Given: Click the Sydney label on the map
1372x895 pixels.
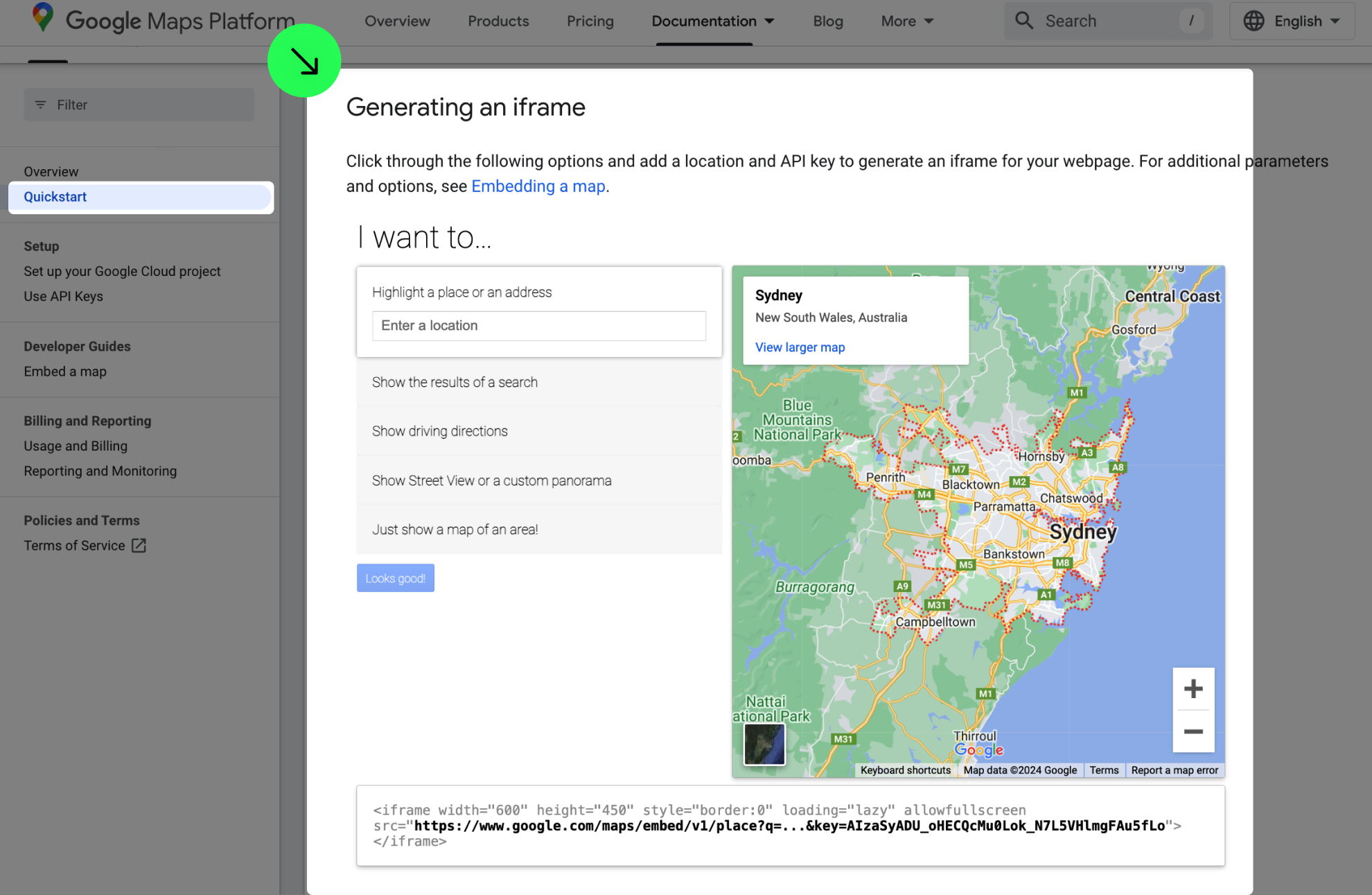Looking at the screenshot, I should click(x=1082, y=532).
